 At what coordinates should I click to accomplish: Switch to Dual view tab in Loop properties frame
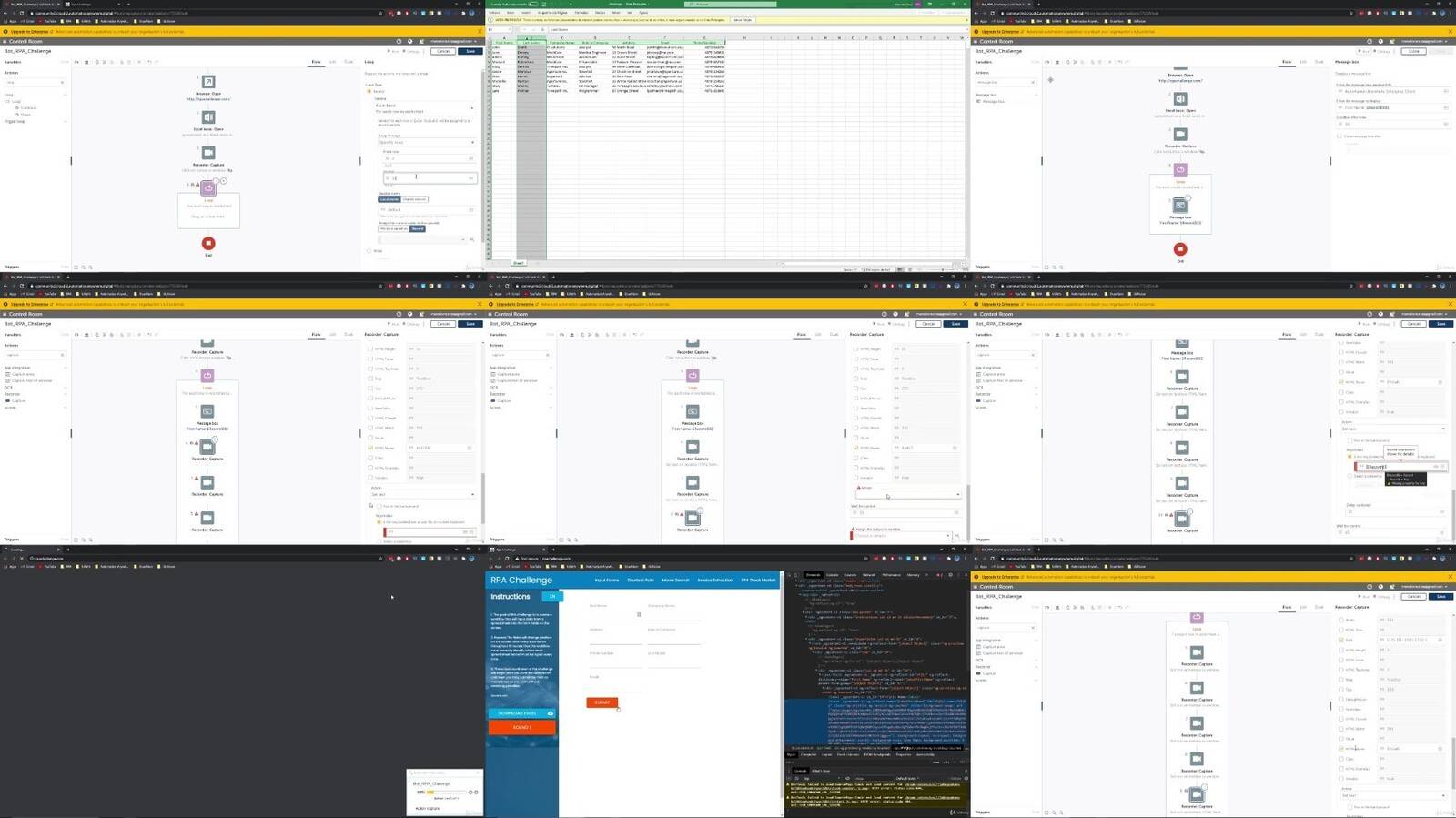[349, 62]
